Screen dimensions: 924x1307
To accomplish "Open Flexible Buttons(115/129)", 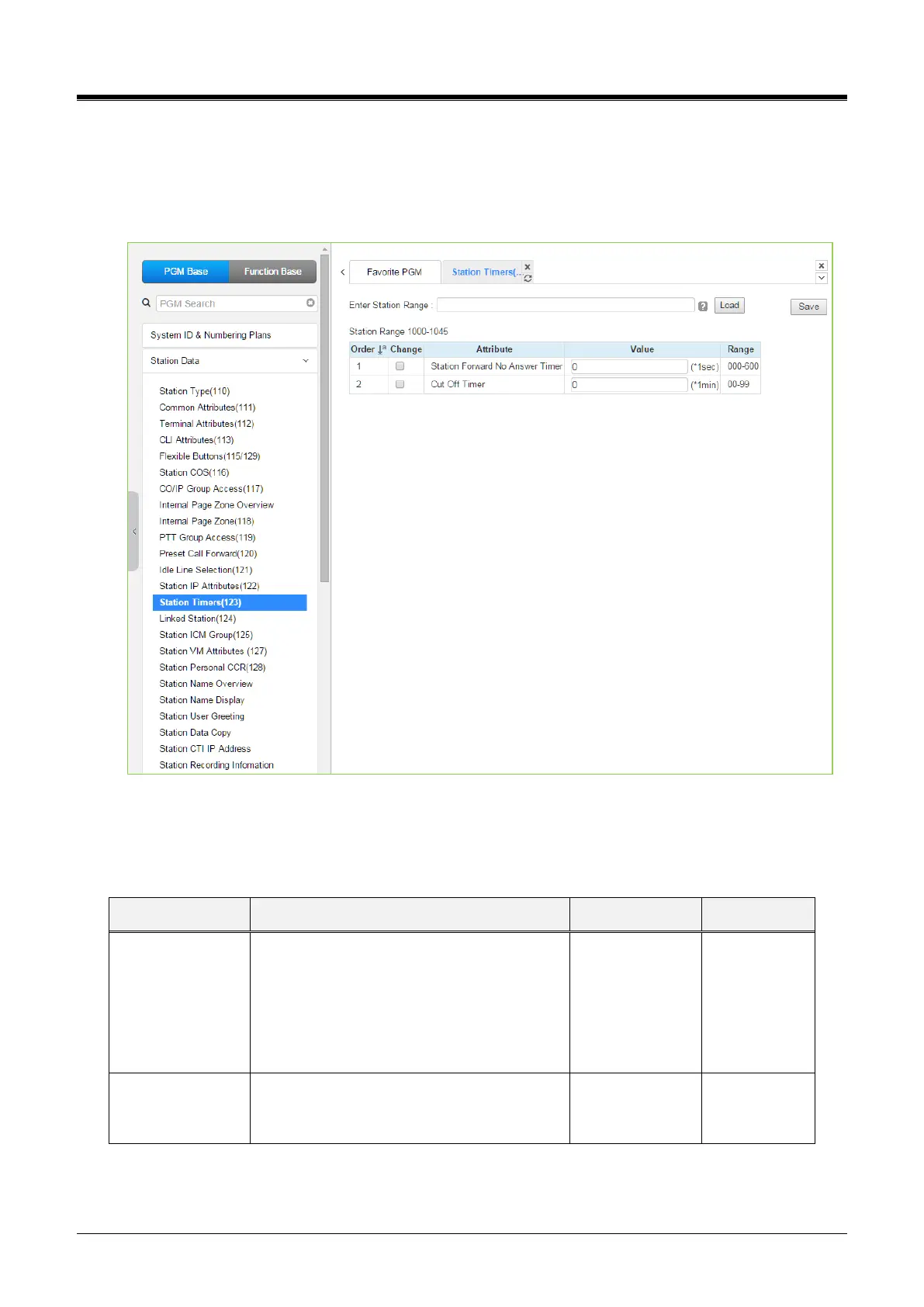I will pyautogui.click(x=209, y=456).
